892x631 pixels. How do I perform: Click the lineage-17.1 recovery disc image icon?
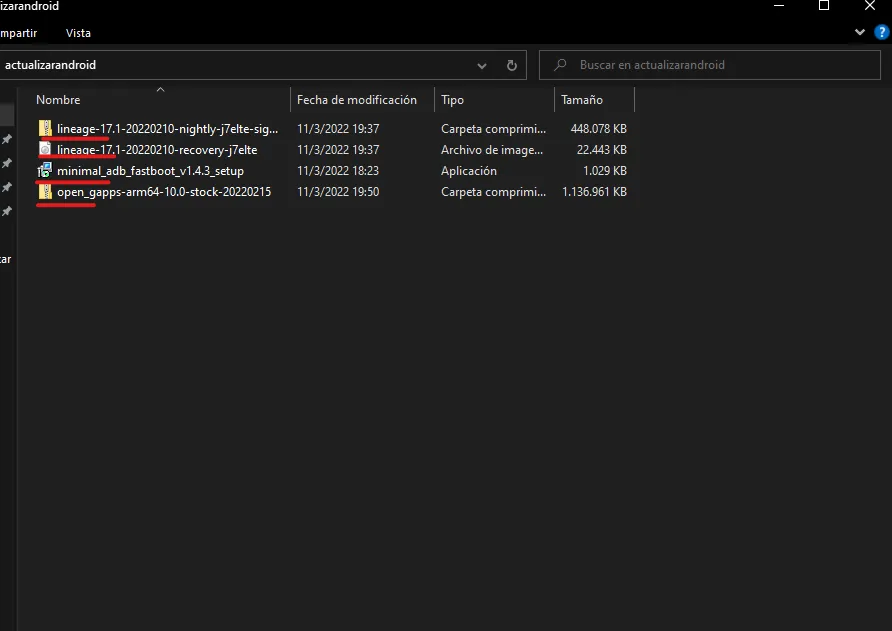44,149
